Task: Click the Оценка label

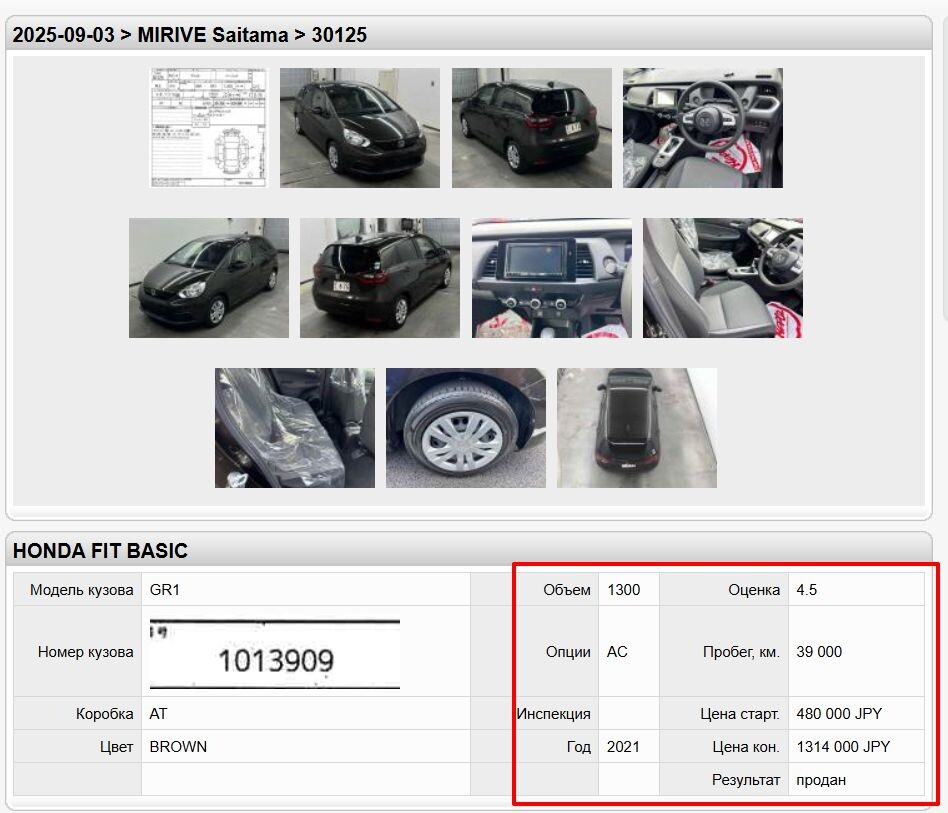Action: pos(754,590)
